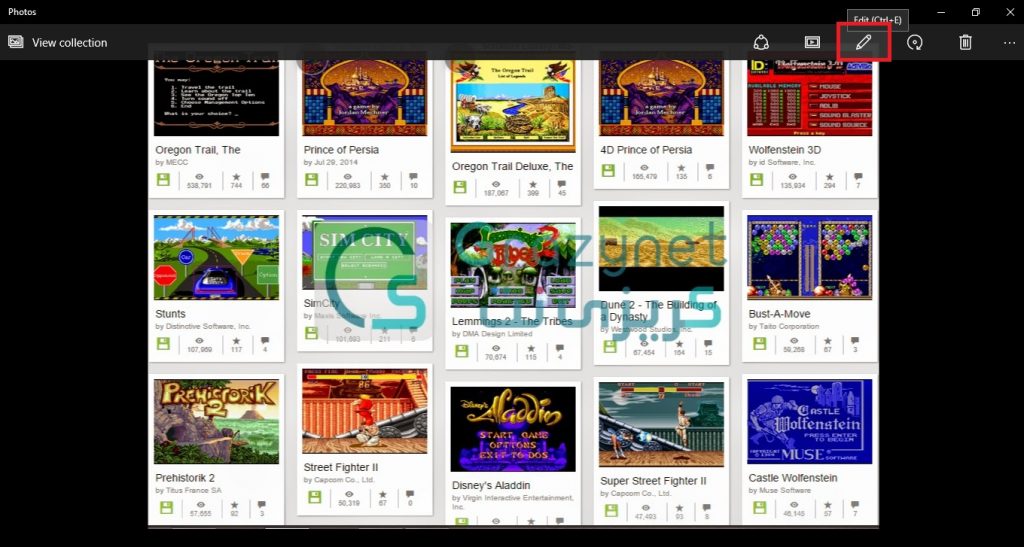
Task: Click the Prehistorik 2 title
Action: pos(185,478)
